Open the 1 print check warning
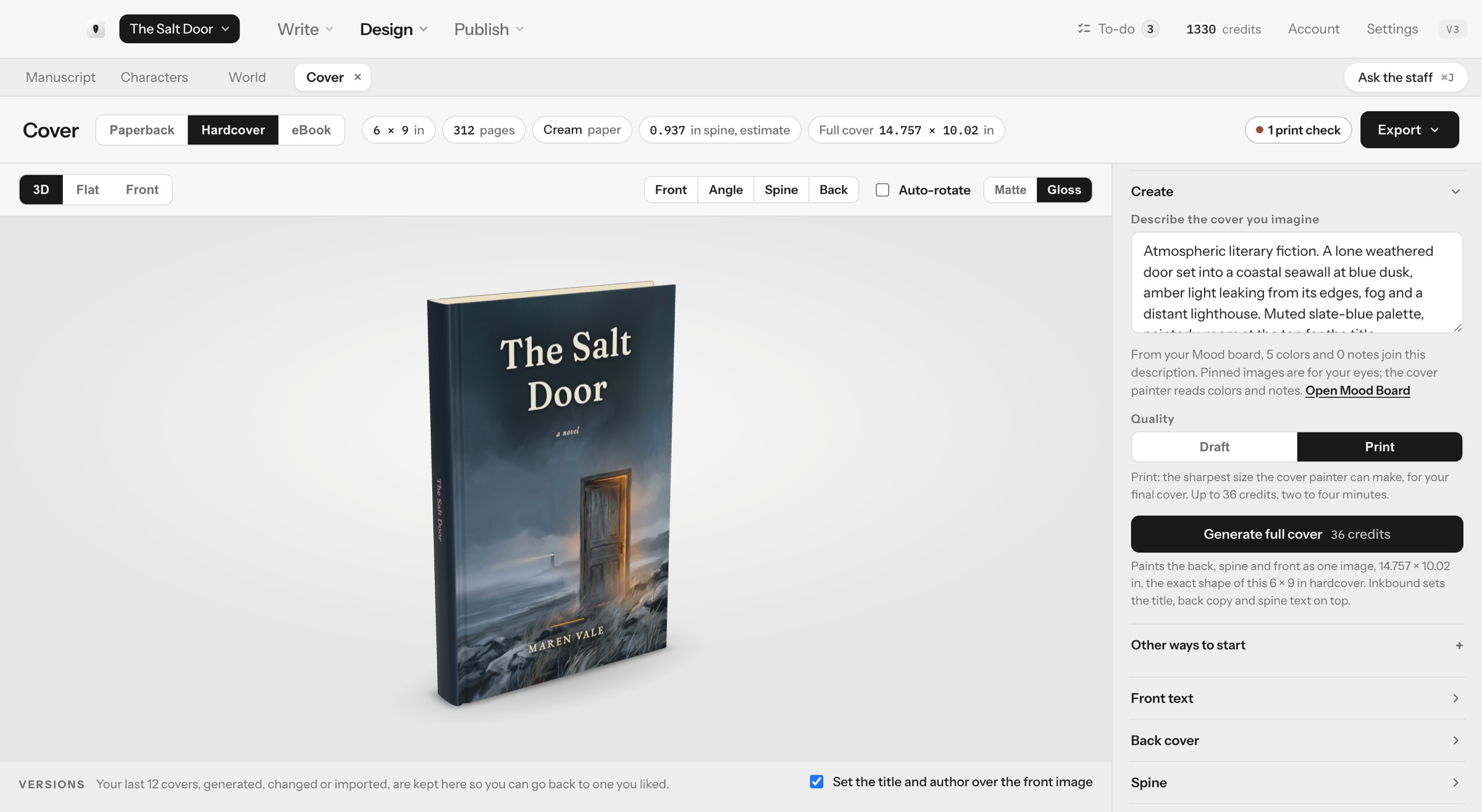Viewport: 1482px width, 812px height. tap(1297, 130)
